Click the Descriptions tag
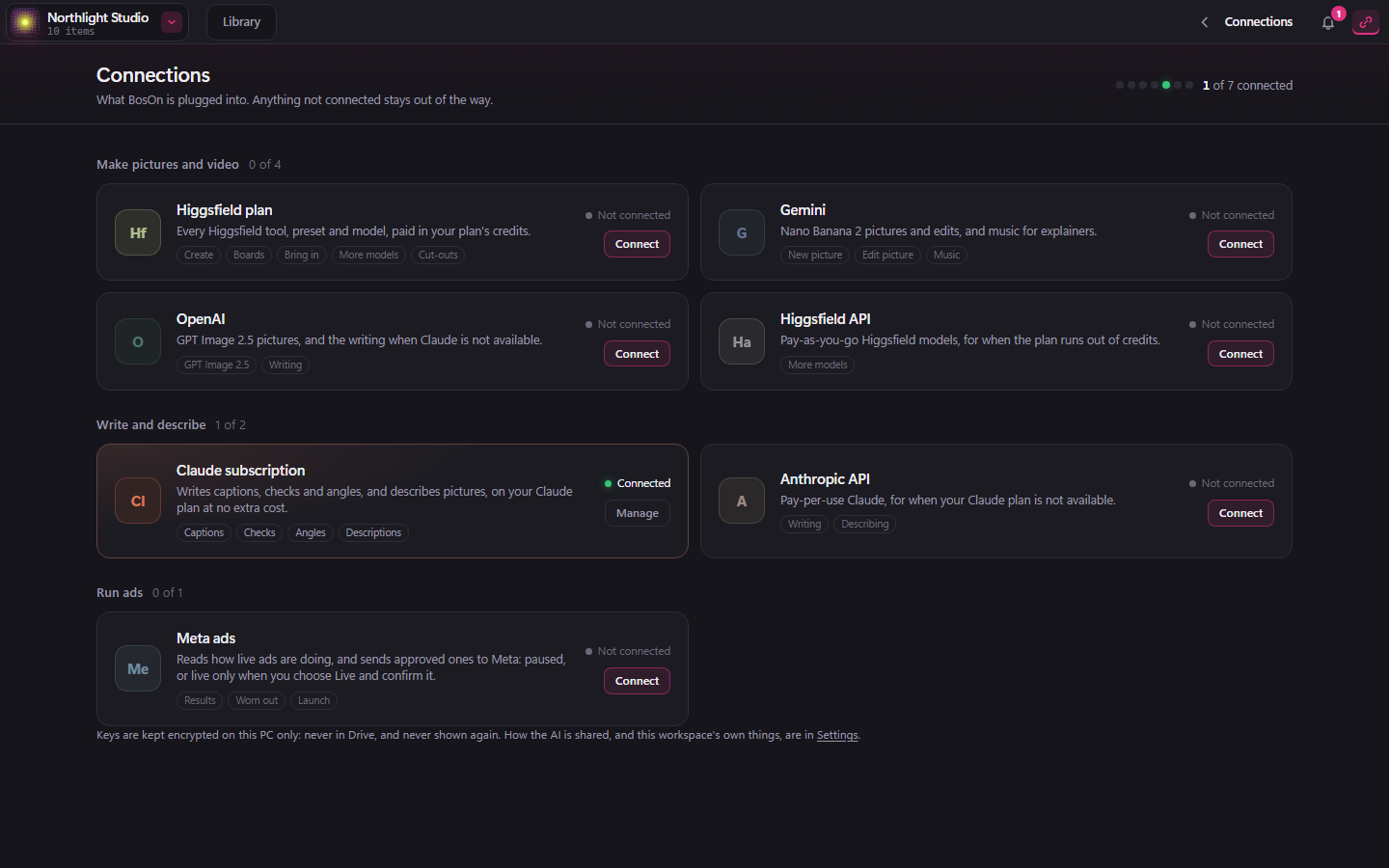This screenshot has height=868, width=1389. pyautogui.click(x=373, y=532)
